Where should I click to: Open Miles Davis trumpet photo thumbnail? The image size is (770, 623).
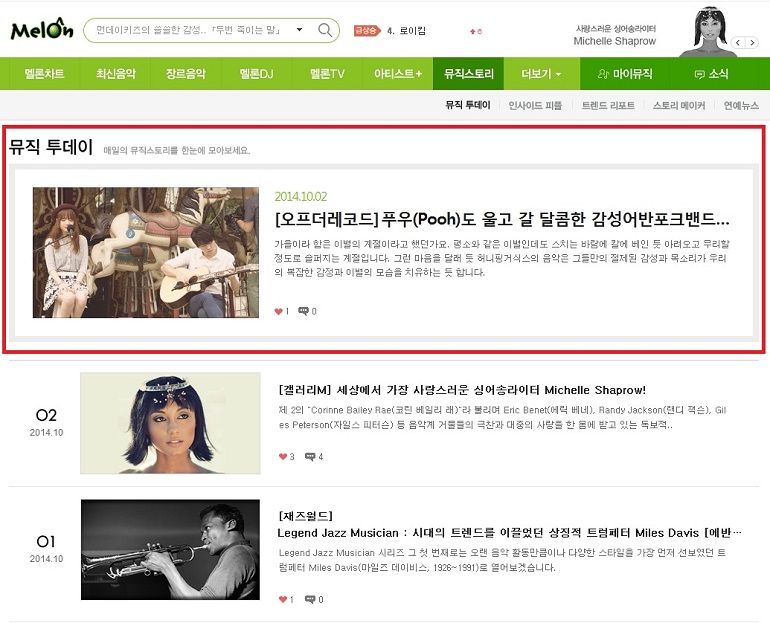click(170, 549)
